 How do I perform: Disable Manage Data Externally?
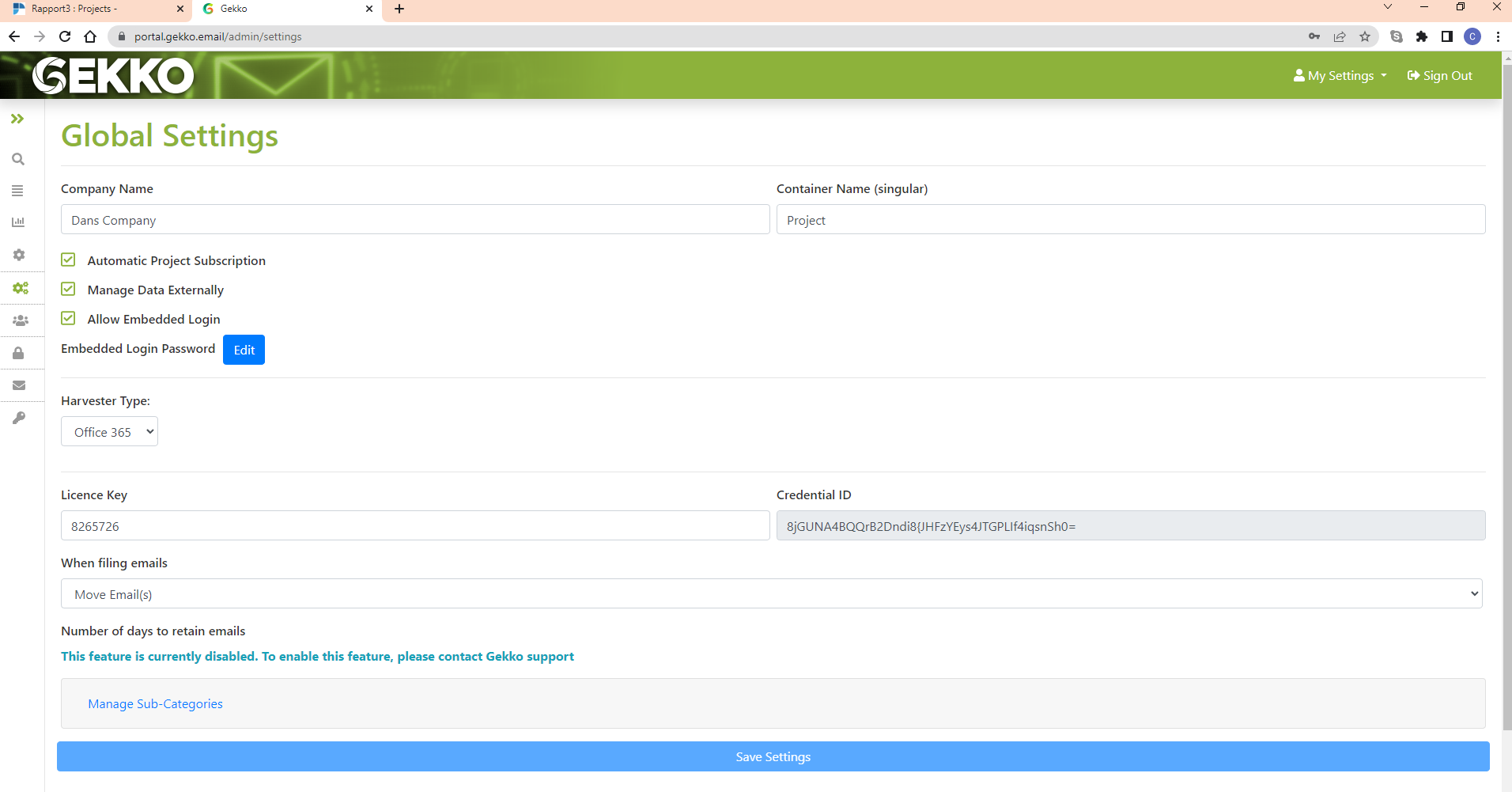(x=68, y=288)
